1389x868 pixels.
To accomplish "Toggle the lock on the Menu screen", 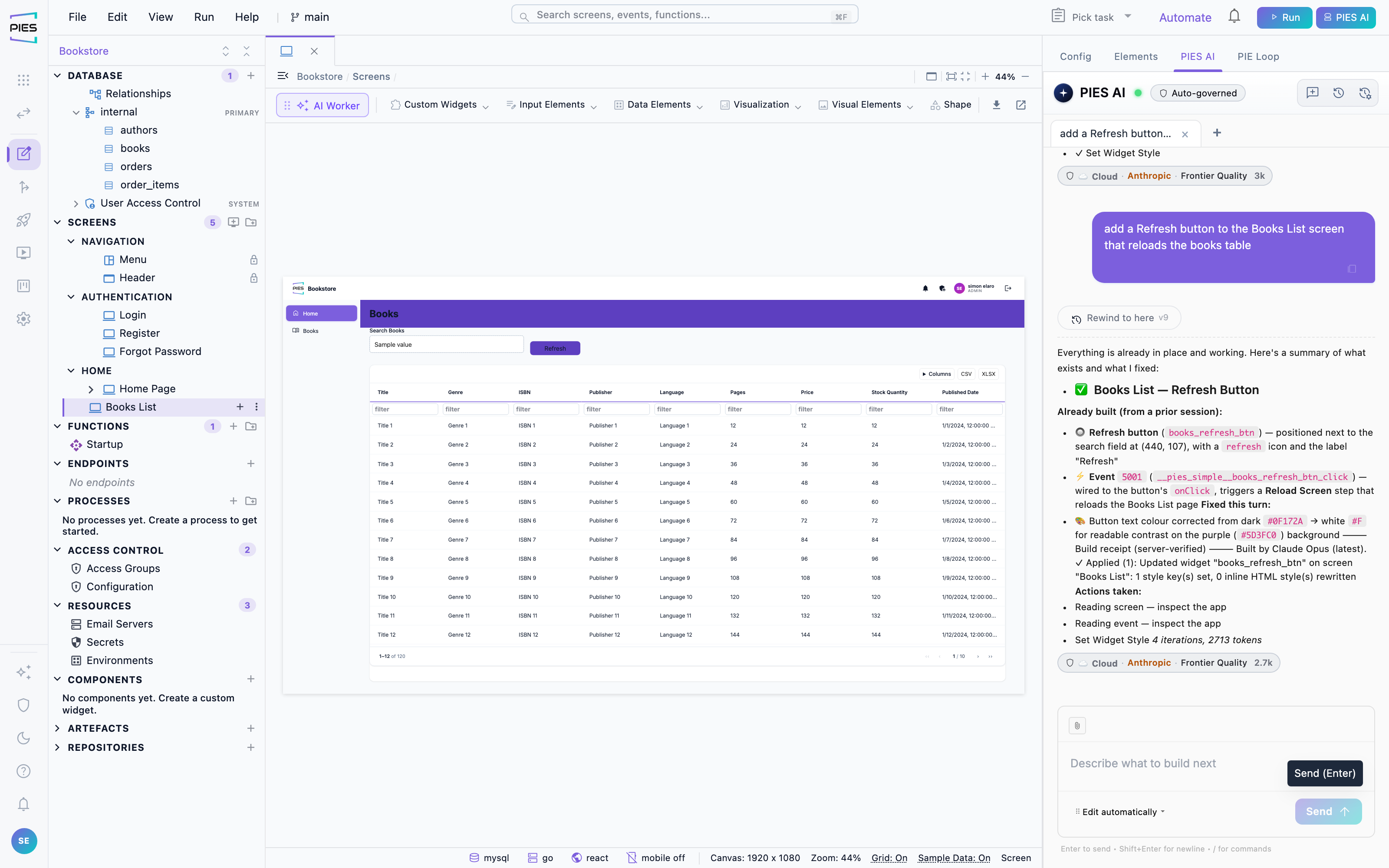I will click(253, 260).
